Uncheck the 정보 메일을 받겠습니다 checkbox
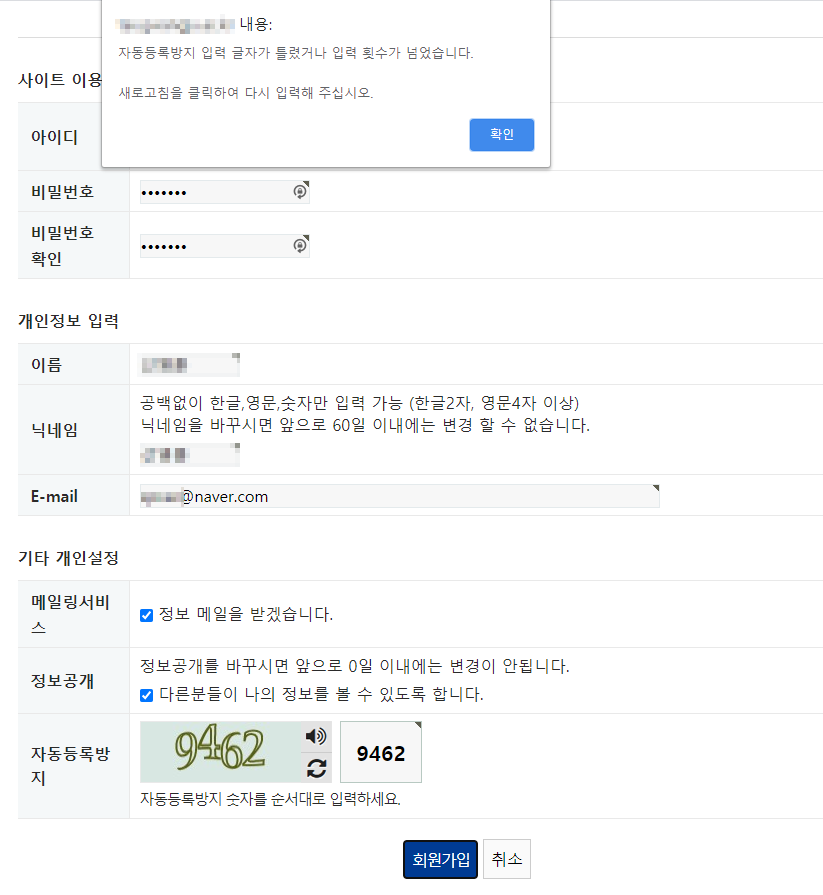The width and height of the screenshot is (823, 895). 147,615
